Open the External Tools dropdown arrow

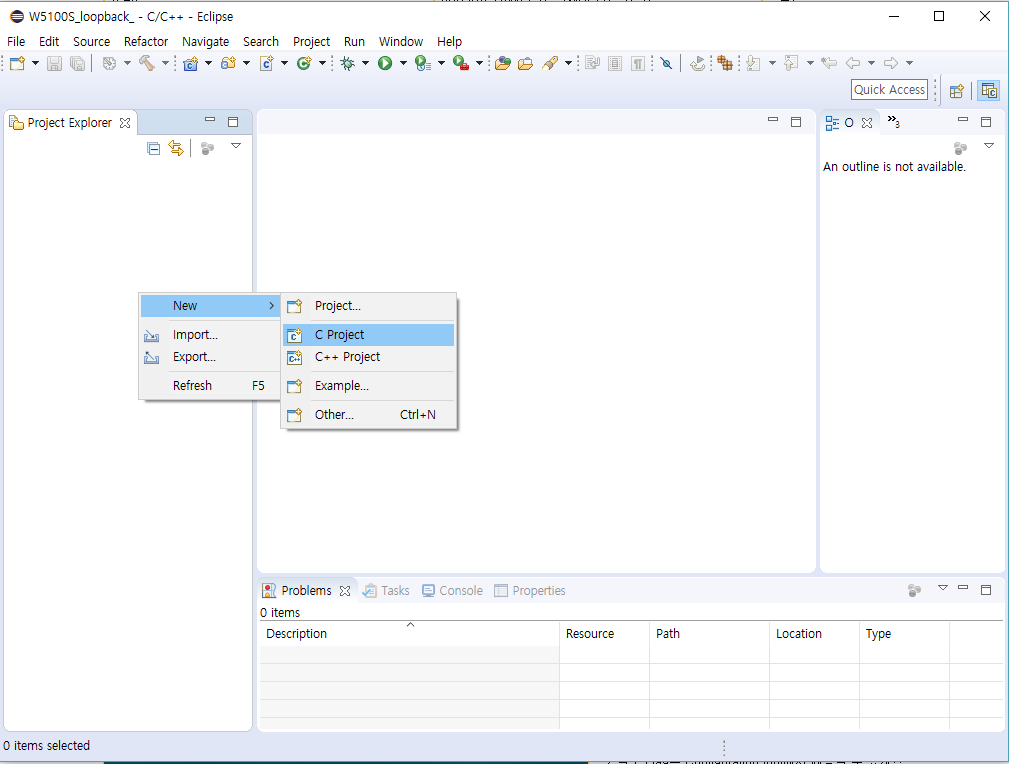point(479,63)
